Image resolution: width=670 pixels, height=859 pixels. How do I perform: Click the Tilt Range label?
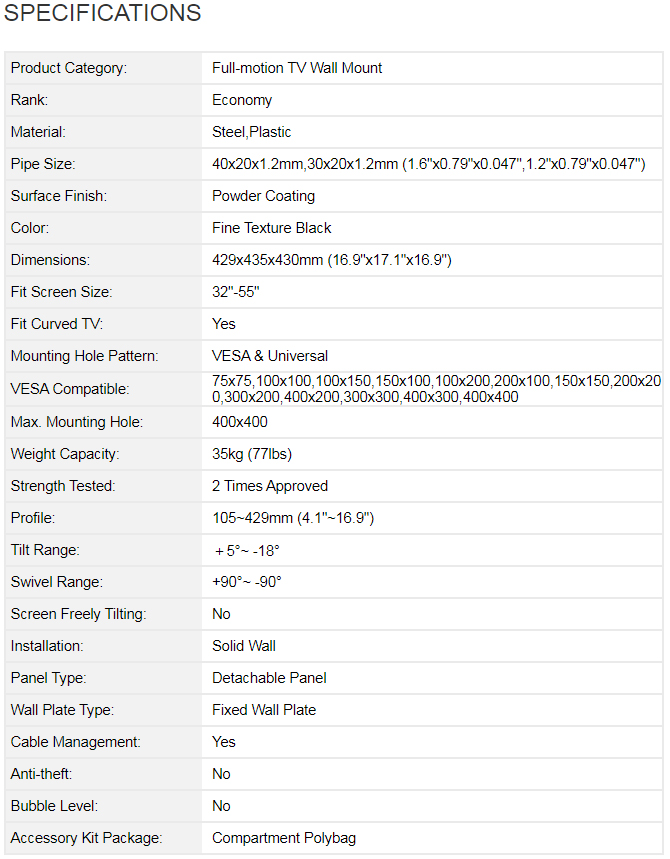[x=45, y=550]
